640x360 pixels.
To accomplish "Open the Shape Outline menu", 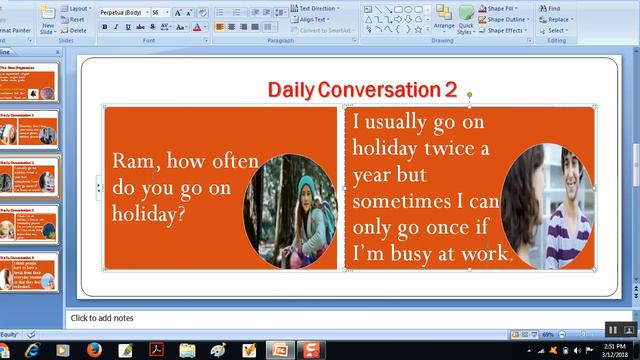I will 504,19.
